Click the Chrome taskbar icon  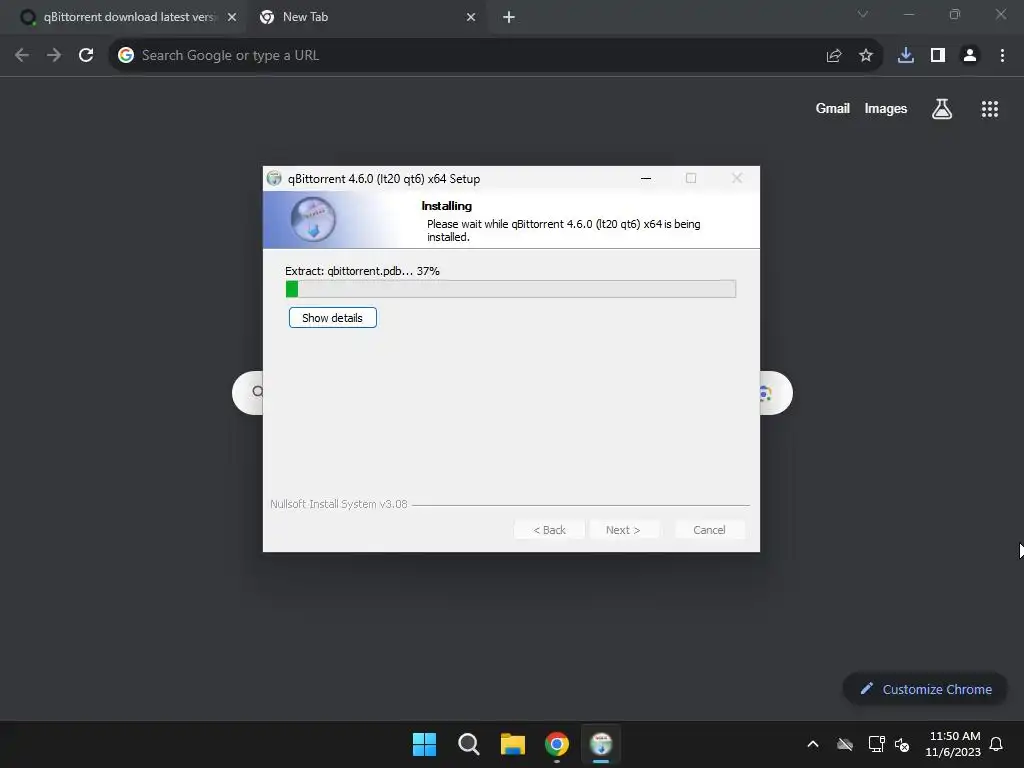click(x=557, y=744)
